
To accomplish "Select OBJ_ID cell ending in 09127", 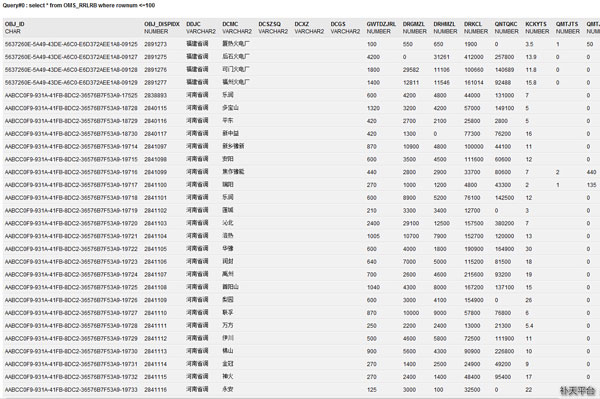I will 71,57.
